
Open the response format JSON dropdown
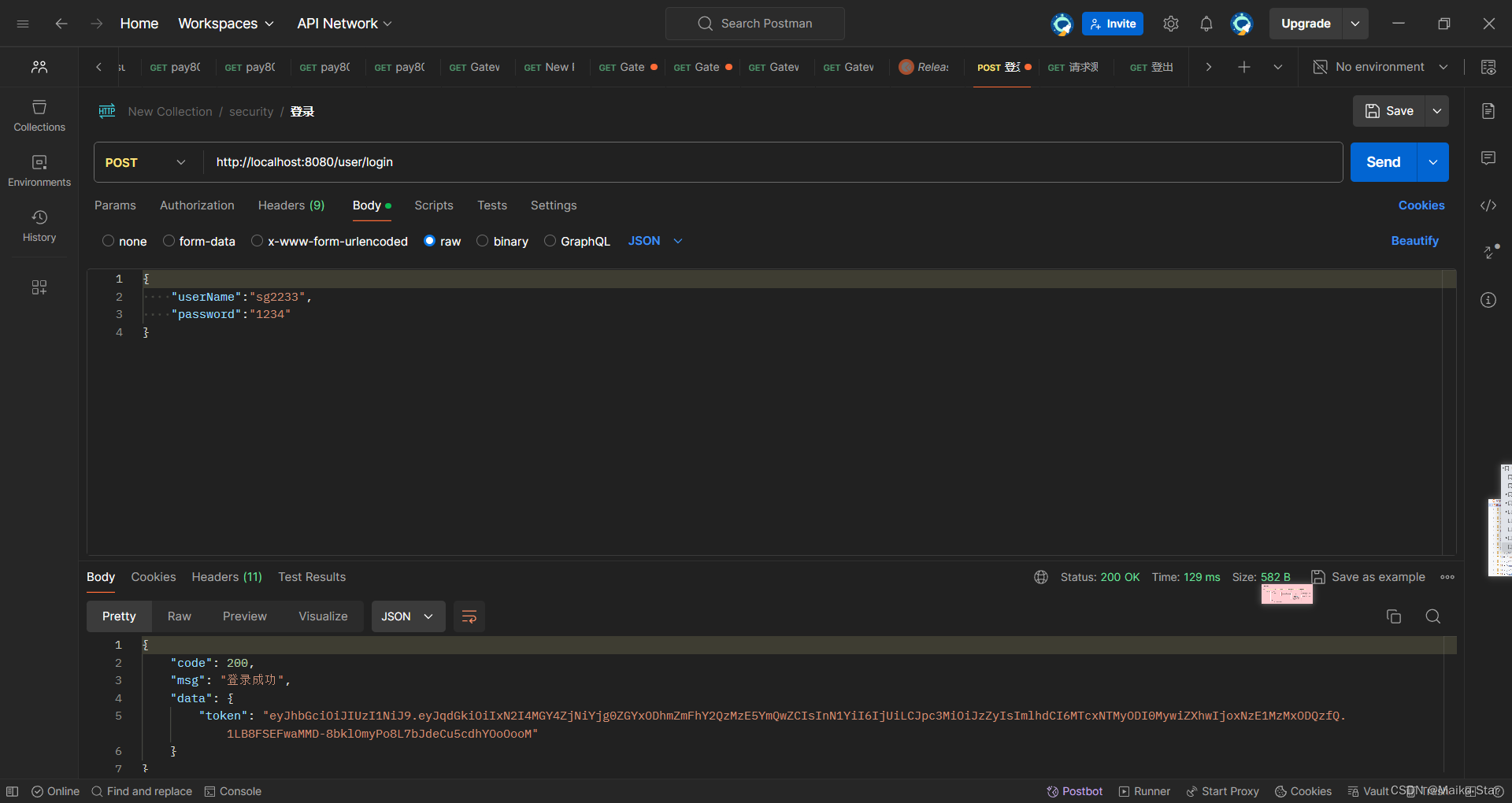408,616
